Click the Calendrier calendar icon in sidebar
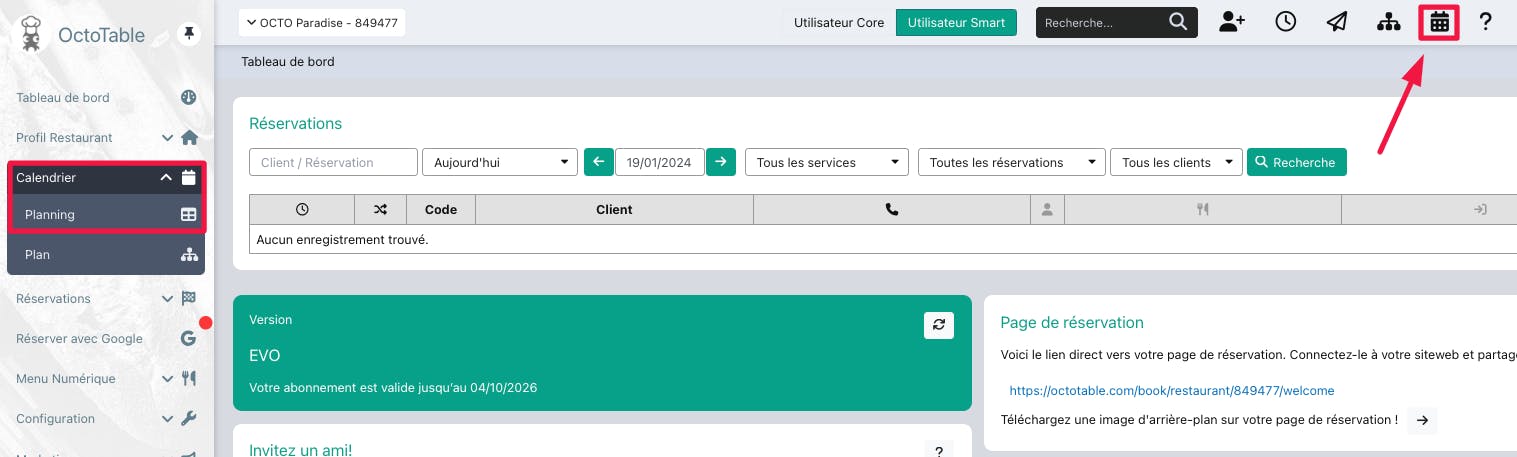 click(189, 178)
